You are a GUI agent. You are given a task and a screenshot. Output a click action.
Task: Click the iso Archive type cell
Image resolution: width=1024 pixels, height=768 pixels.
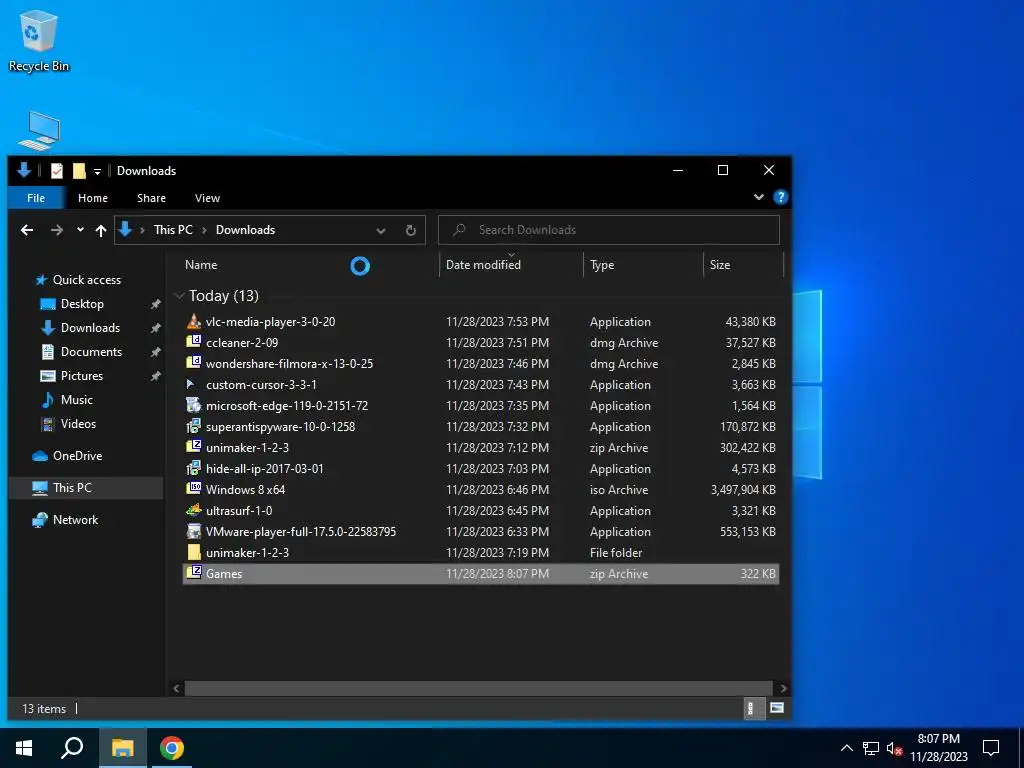tap(619, 490)
